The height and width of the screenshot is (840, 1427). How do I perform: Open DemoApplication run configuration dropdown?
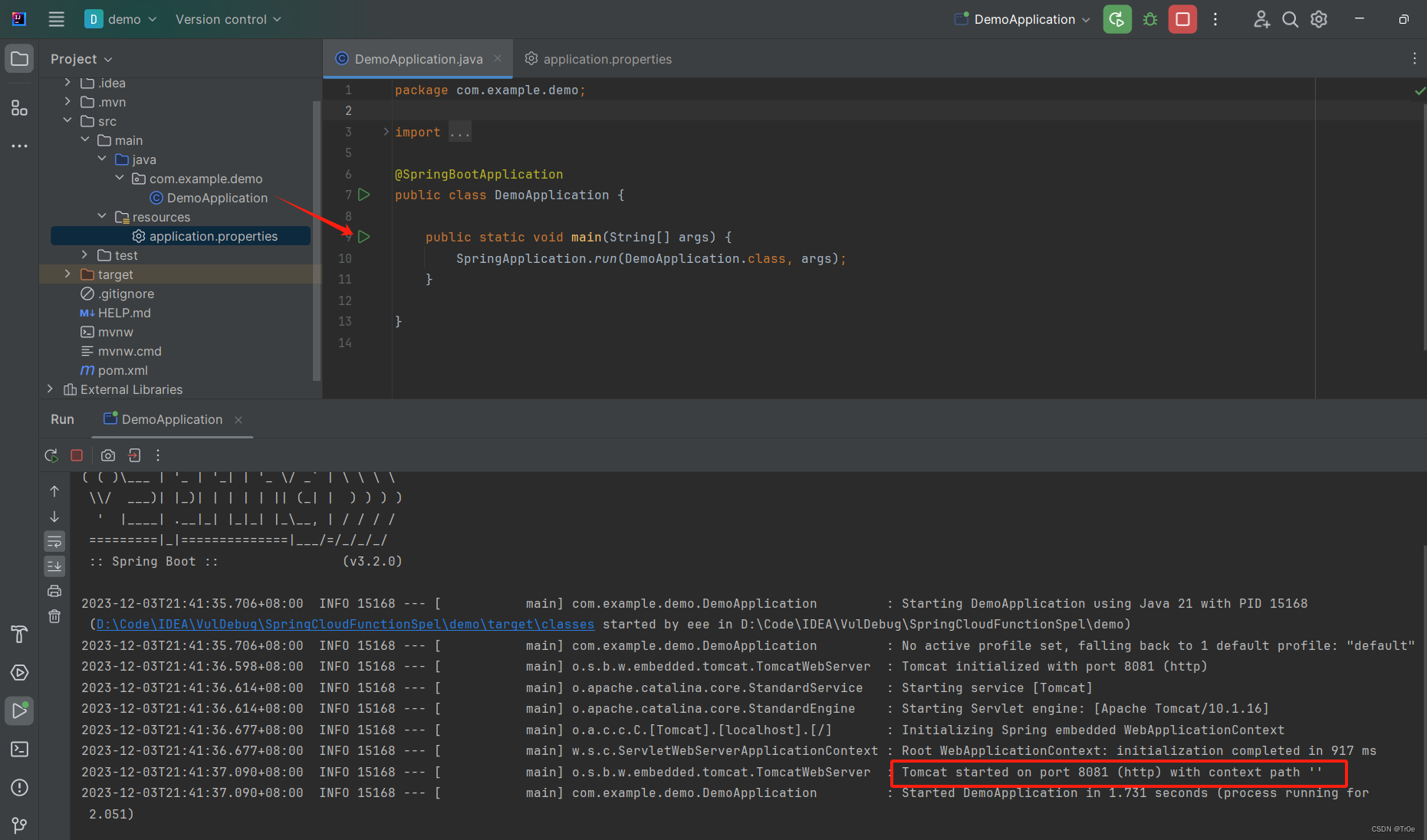[1022, 19]
